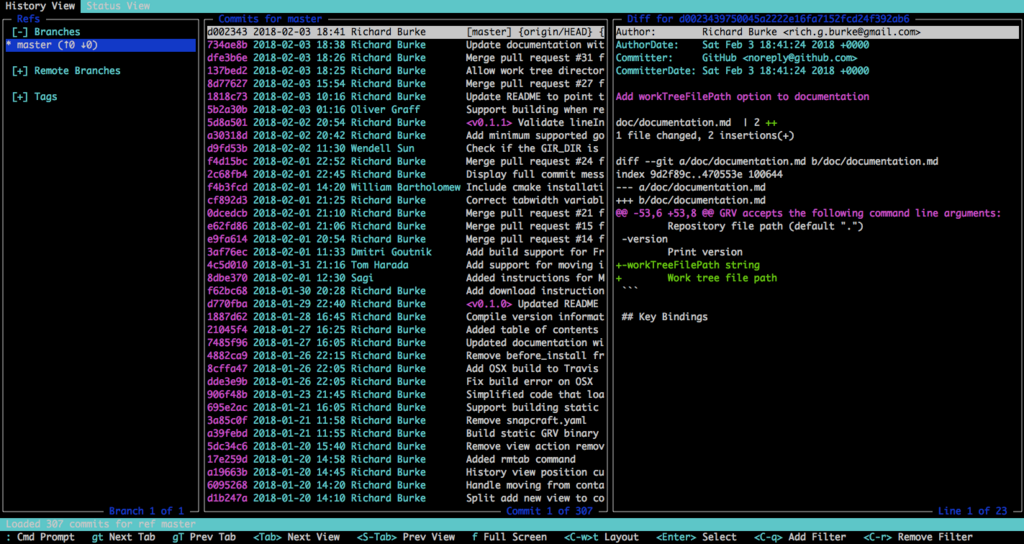Select commit d002343 at the top

click(x=406, y=32)
